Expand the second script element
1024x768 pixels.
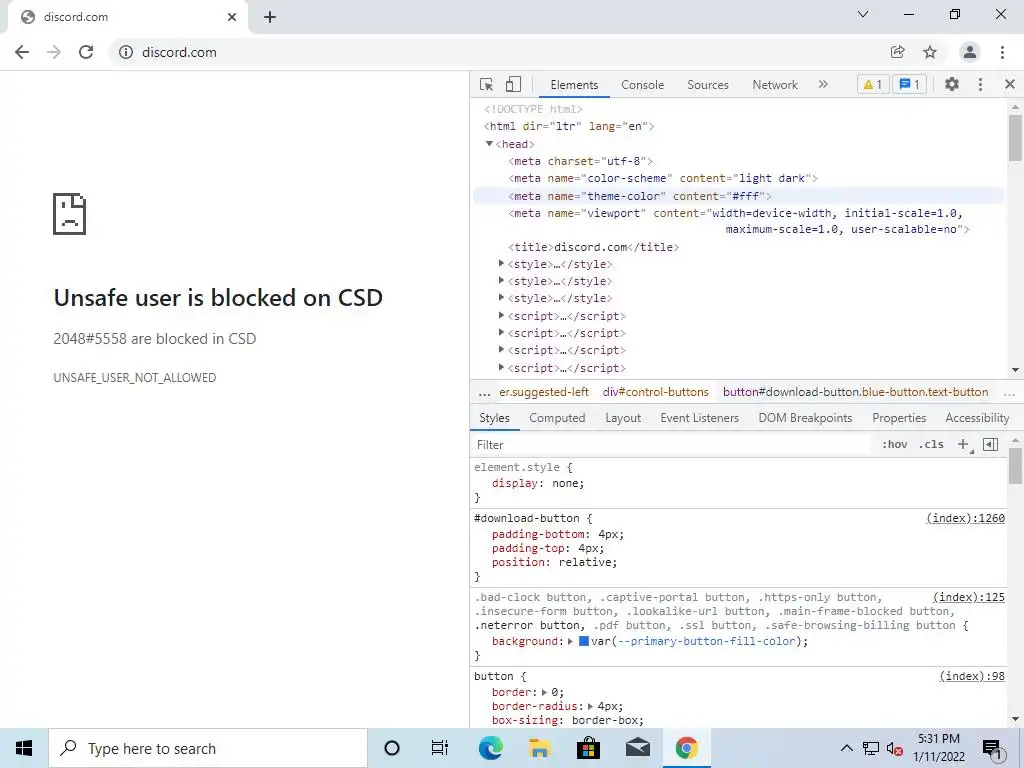pyautogui.click(x=502, y=332)
